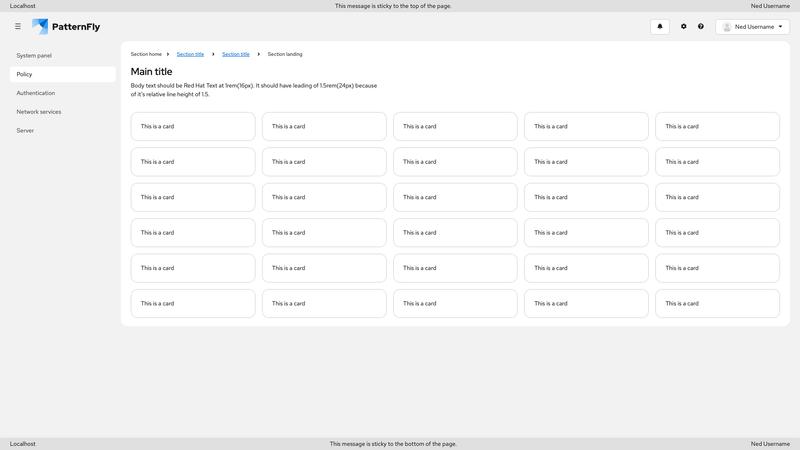This screenshot has height=450, width=800.
Task: Open the notifications bell
Action: (660, 27)
